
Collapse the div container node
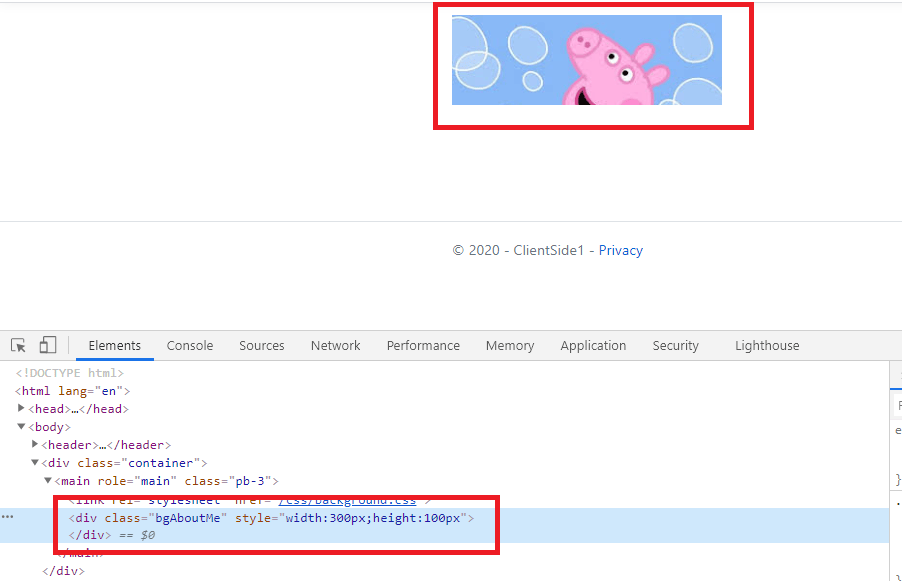coord(35,462)
